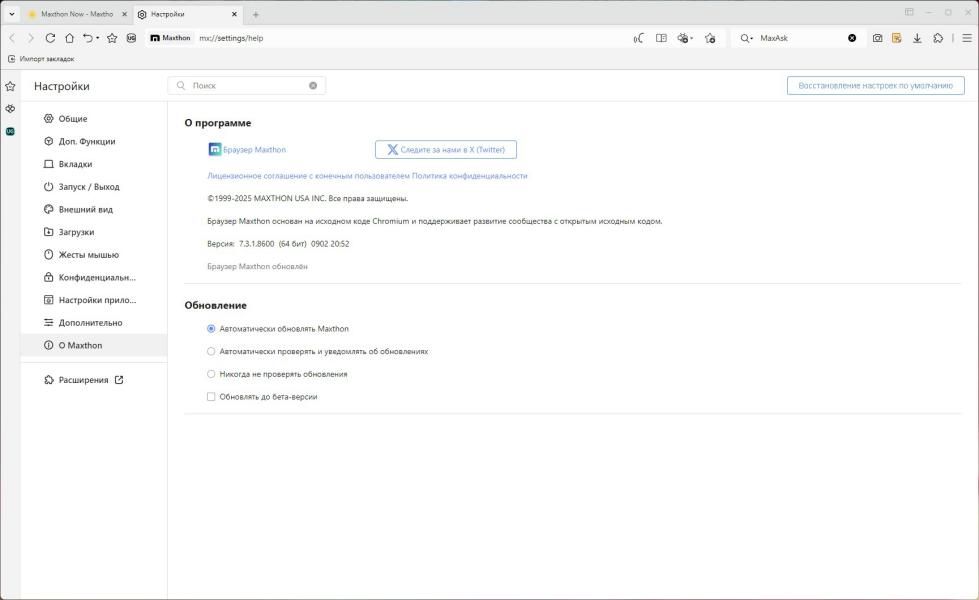This screenshot has height=600, width=979.
Task: Click the UU icon beside the star
Action: tap(131, 38)
